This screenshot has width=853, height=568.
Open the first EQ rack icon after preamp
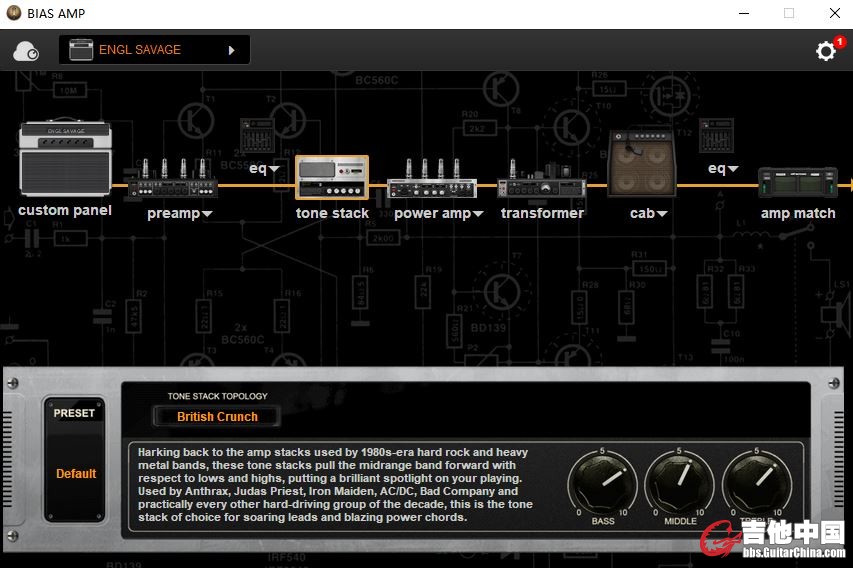pos(257,136)
